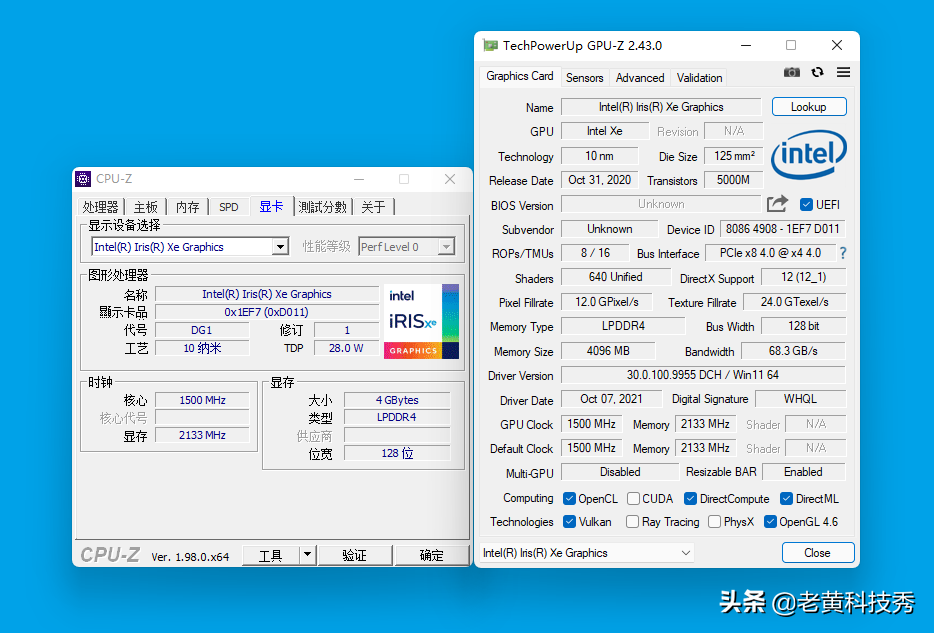
Task: Click the GPU-Z Name field
Action: tap(661, 107)
